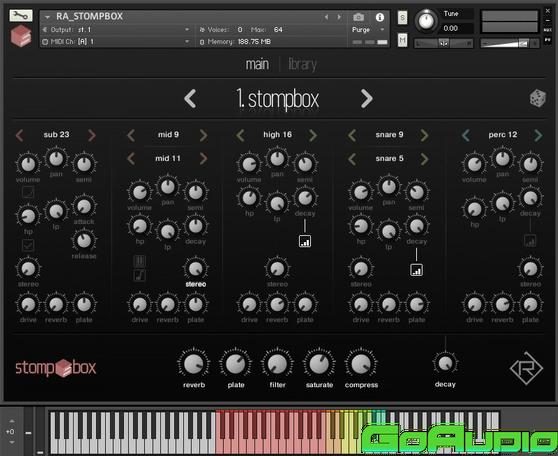
Task: Toggle the Solo S button
Action: tap(402, 17)
